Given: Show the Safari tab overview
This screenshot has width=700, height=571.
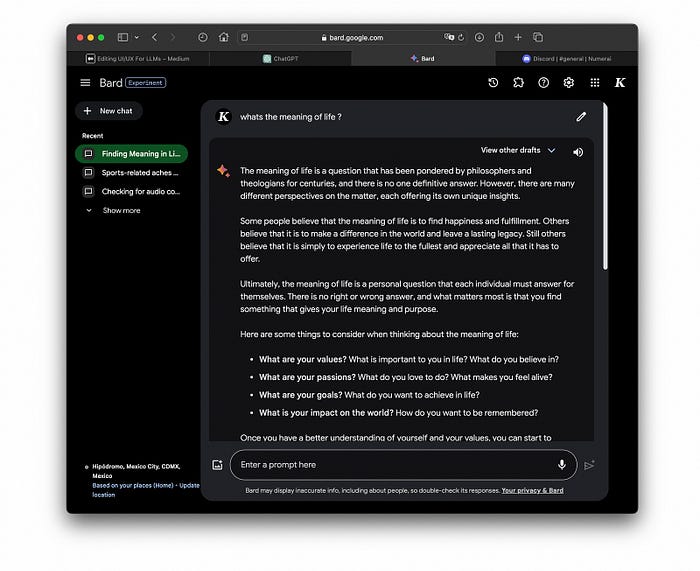Looking at the screenshot, I should [538, 38].
